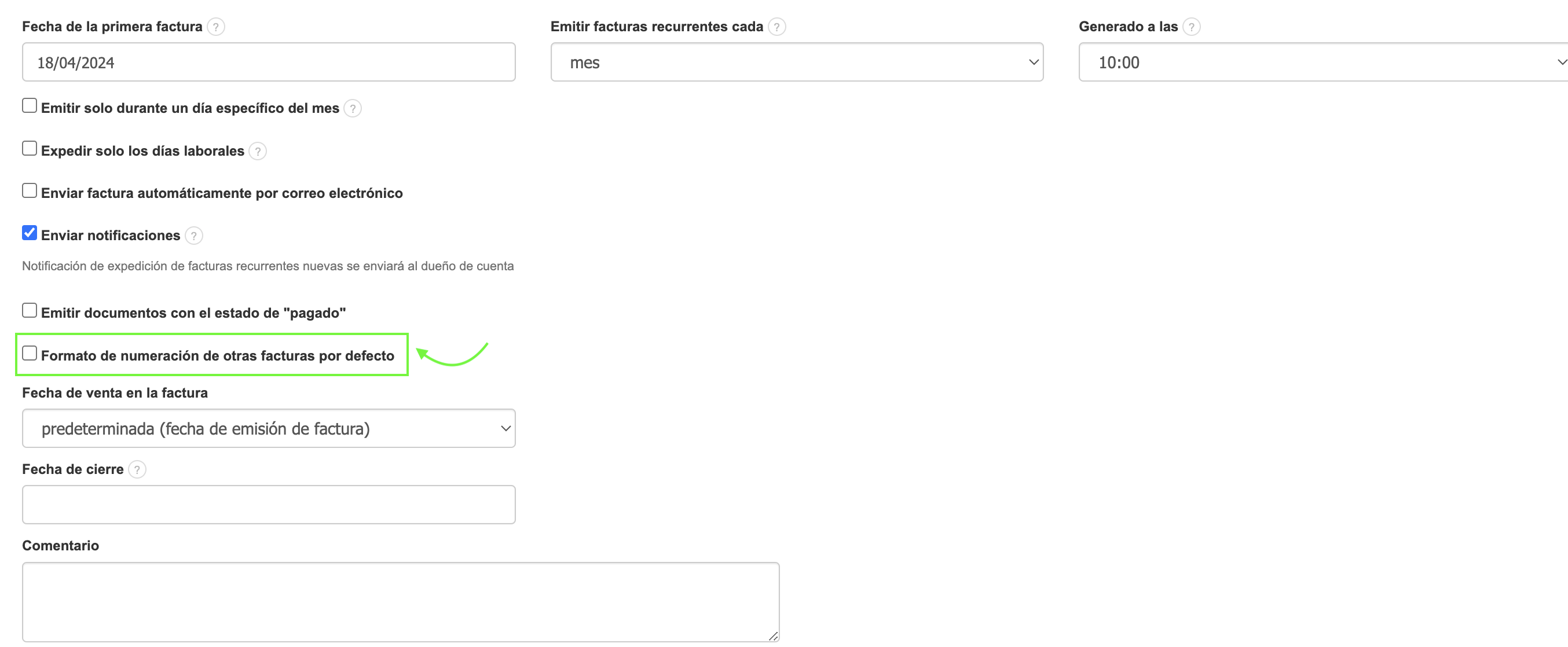Open help icon beside Fecha de la primera factura
This screenshot has width=1568, height=647.
click(x=215, y=27)
